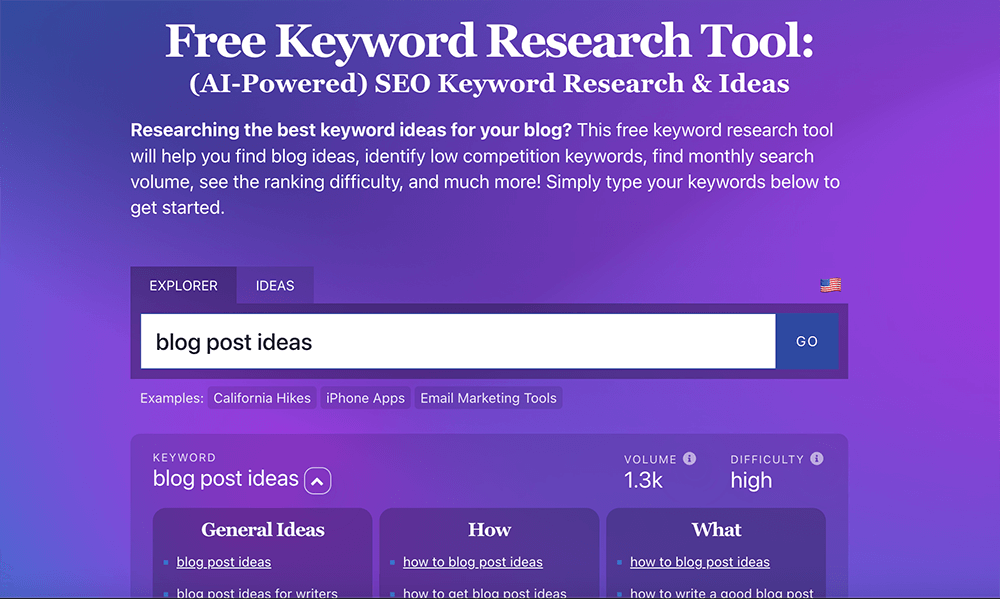
Task: Collapse the blog post ideas keyword card
Action: 317,481
